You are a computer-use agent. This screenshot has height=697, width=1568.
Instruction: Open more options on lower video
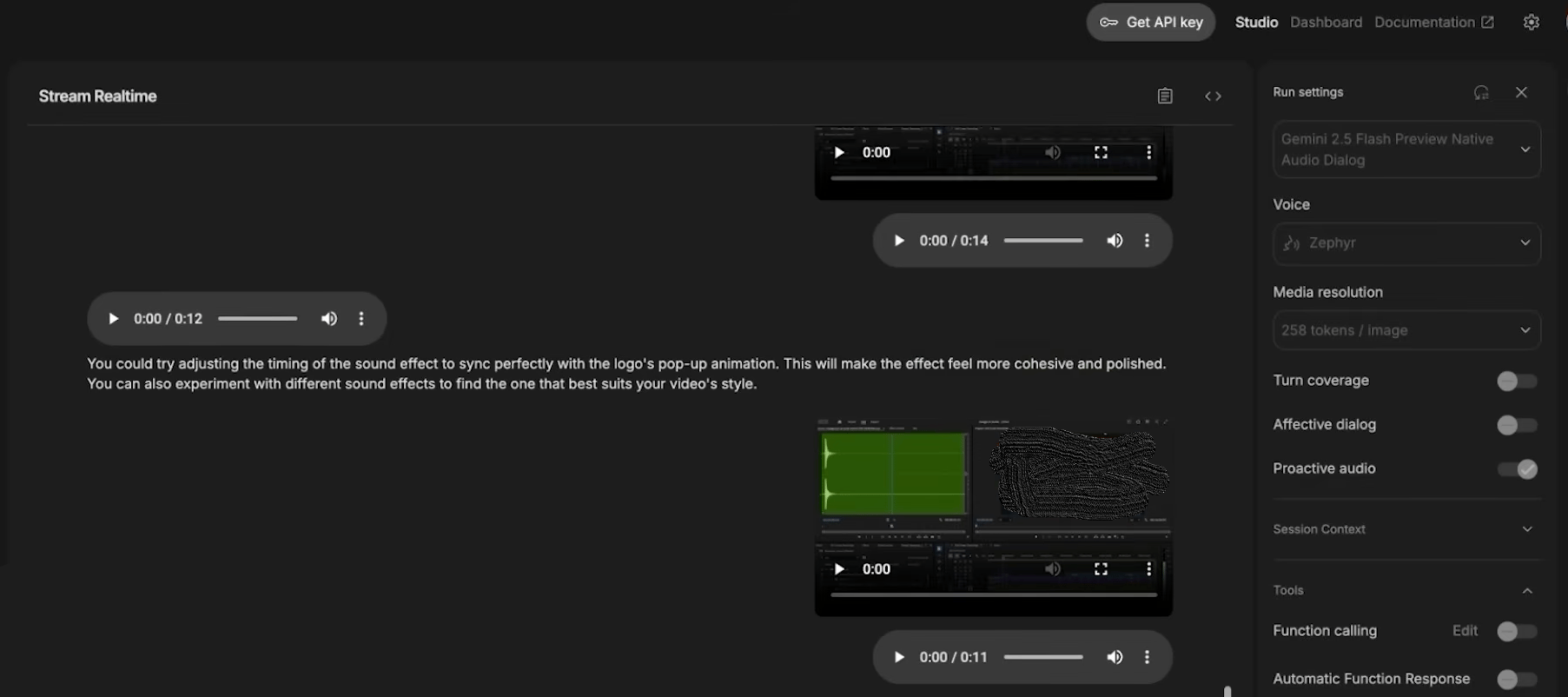pyautogui.click(x=1148, y=569)
